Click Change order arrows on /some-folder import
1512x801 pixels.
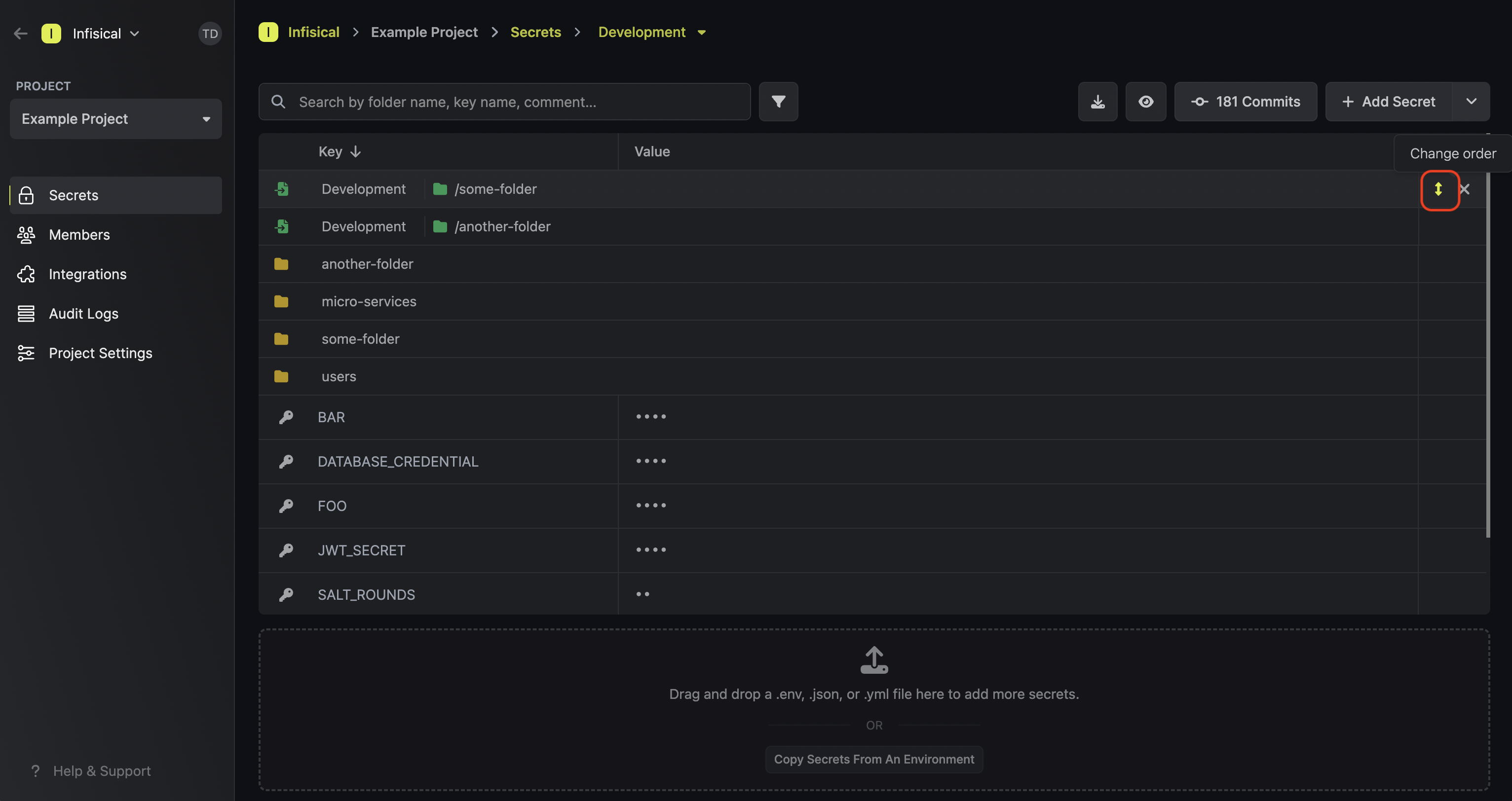click(1438, 189)
